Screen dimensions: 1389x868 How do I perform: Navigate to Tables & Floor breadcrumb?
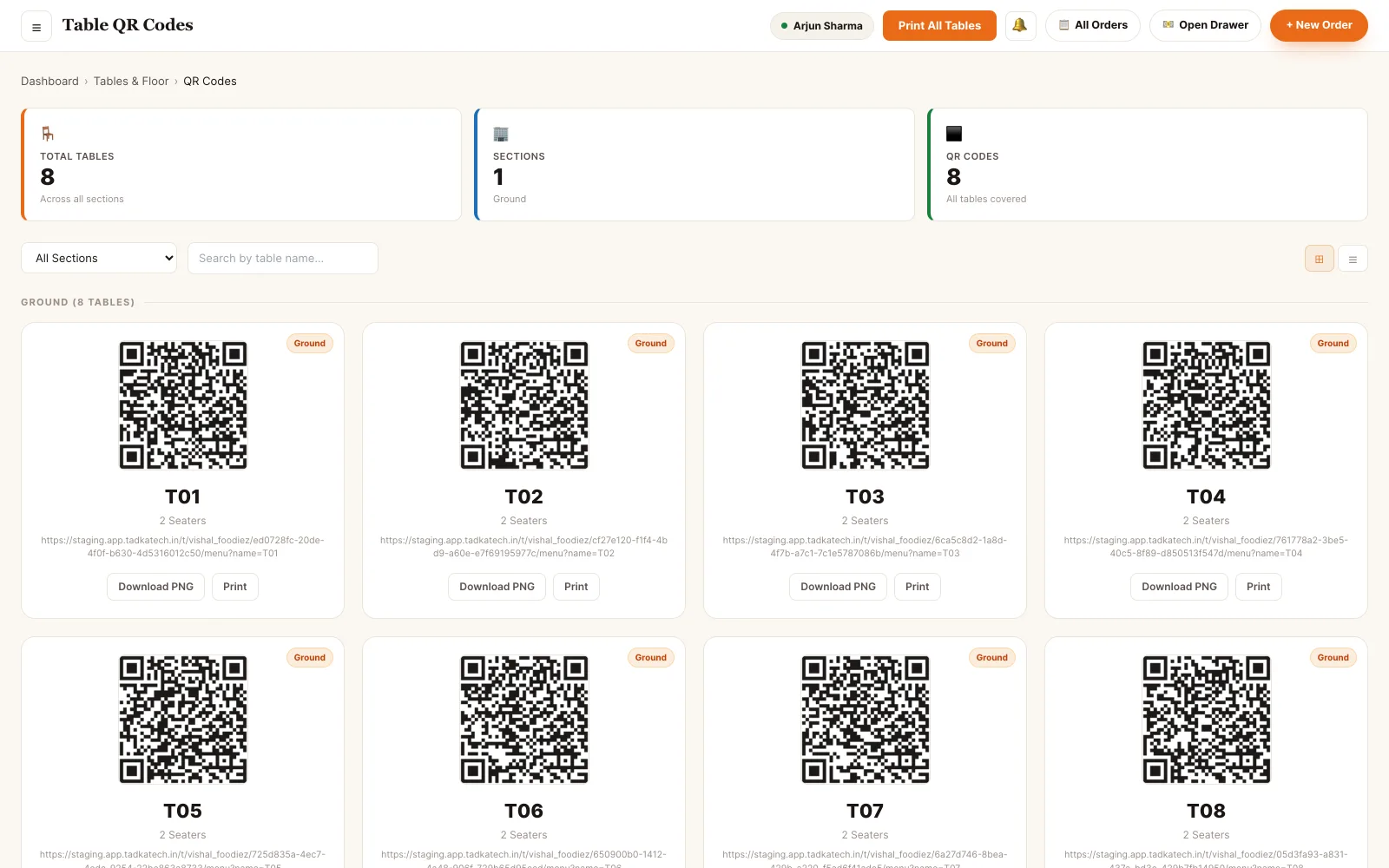point(131,81)
